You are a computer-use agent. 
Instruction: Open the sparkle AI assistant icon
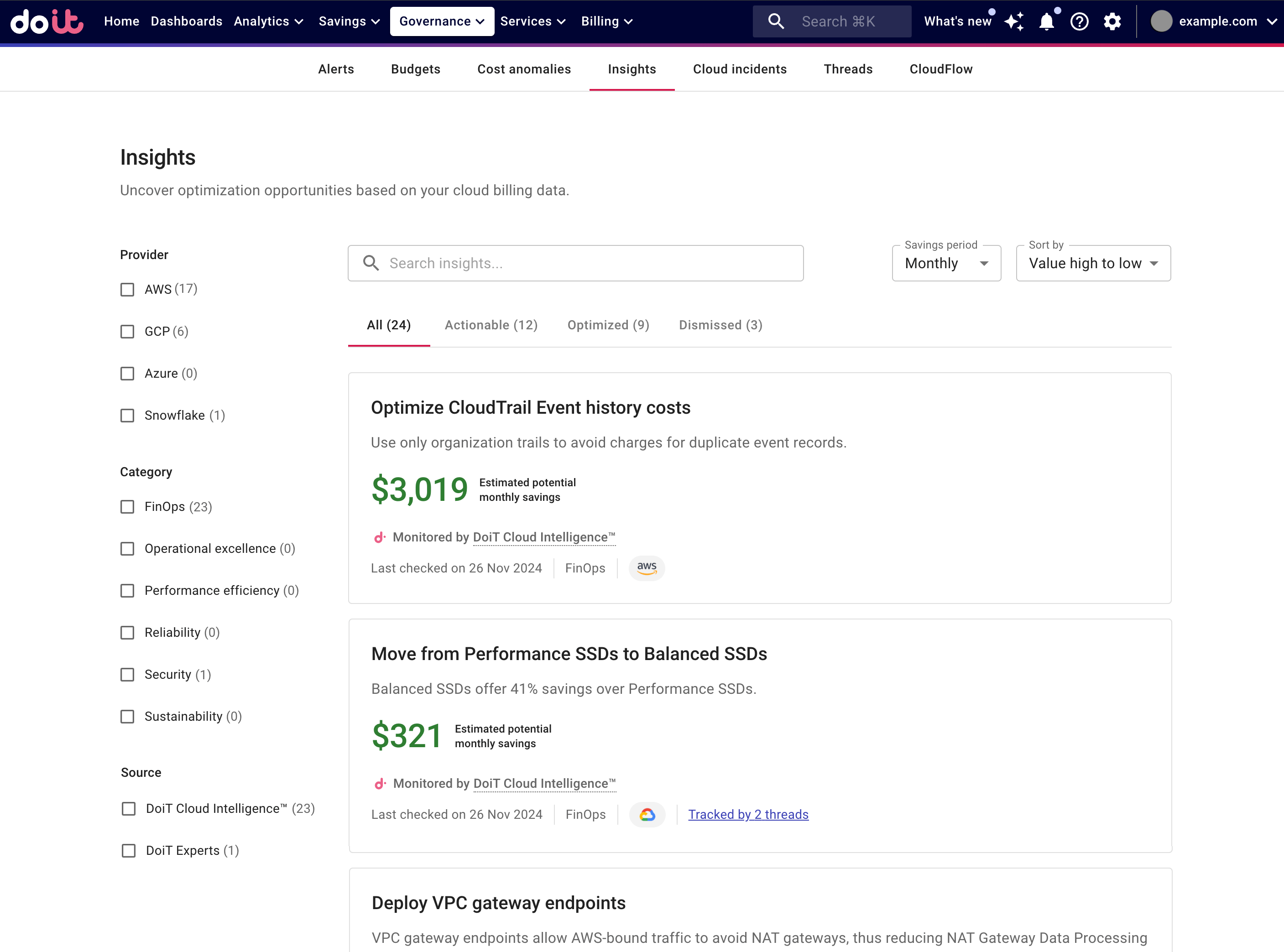pos(1014,21)
